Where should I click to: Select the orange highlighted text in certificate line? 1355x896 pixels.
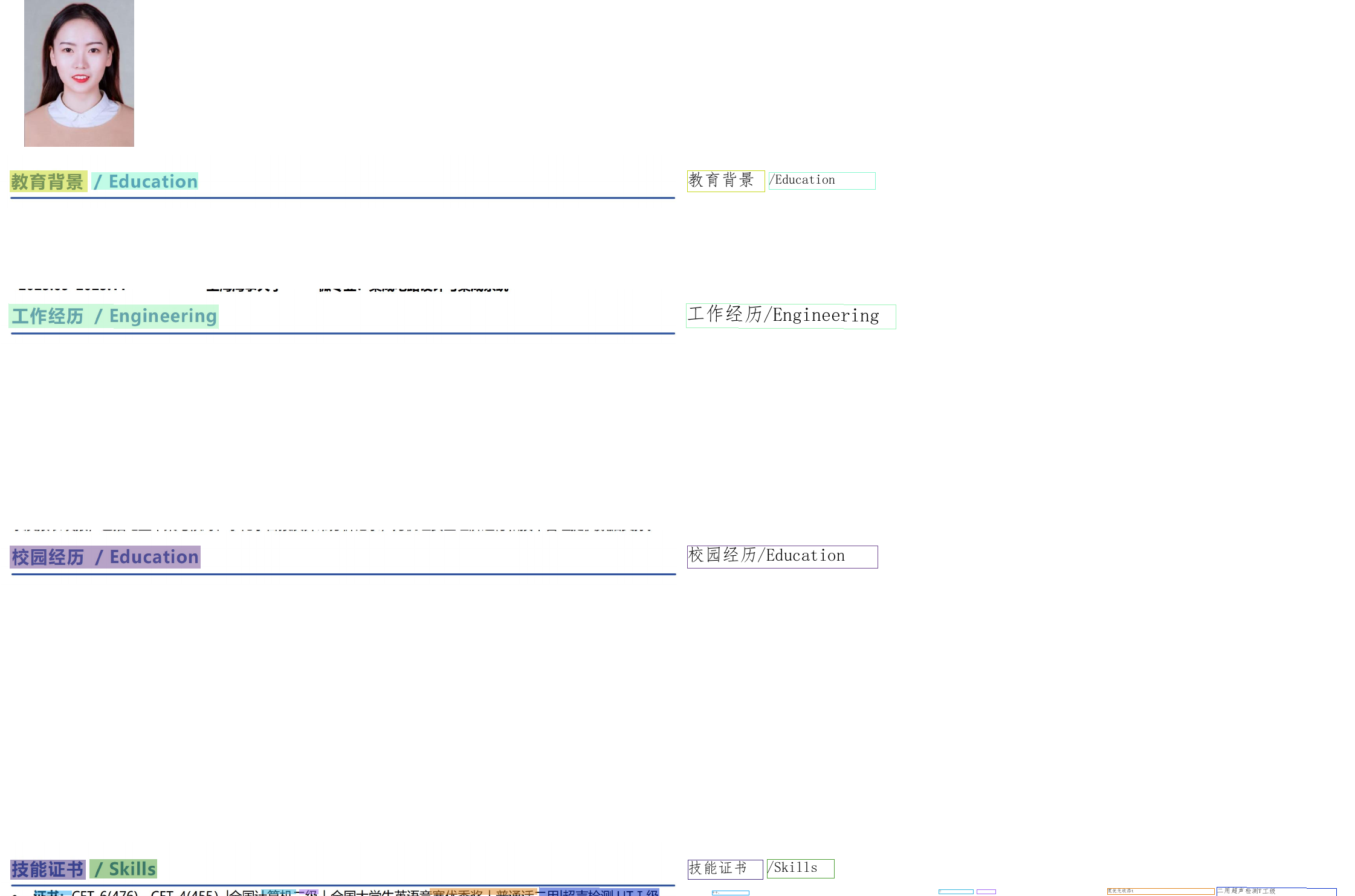pos(483,893)
